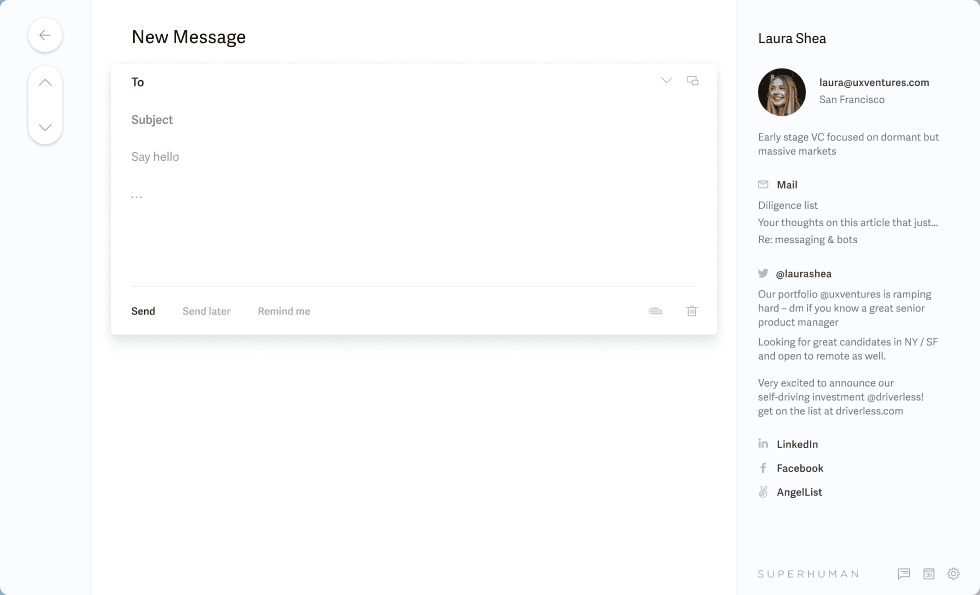Select the Send later option
Image resolution: width=980 pixels, height=595 pixels.
[206, 311]
